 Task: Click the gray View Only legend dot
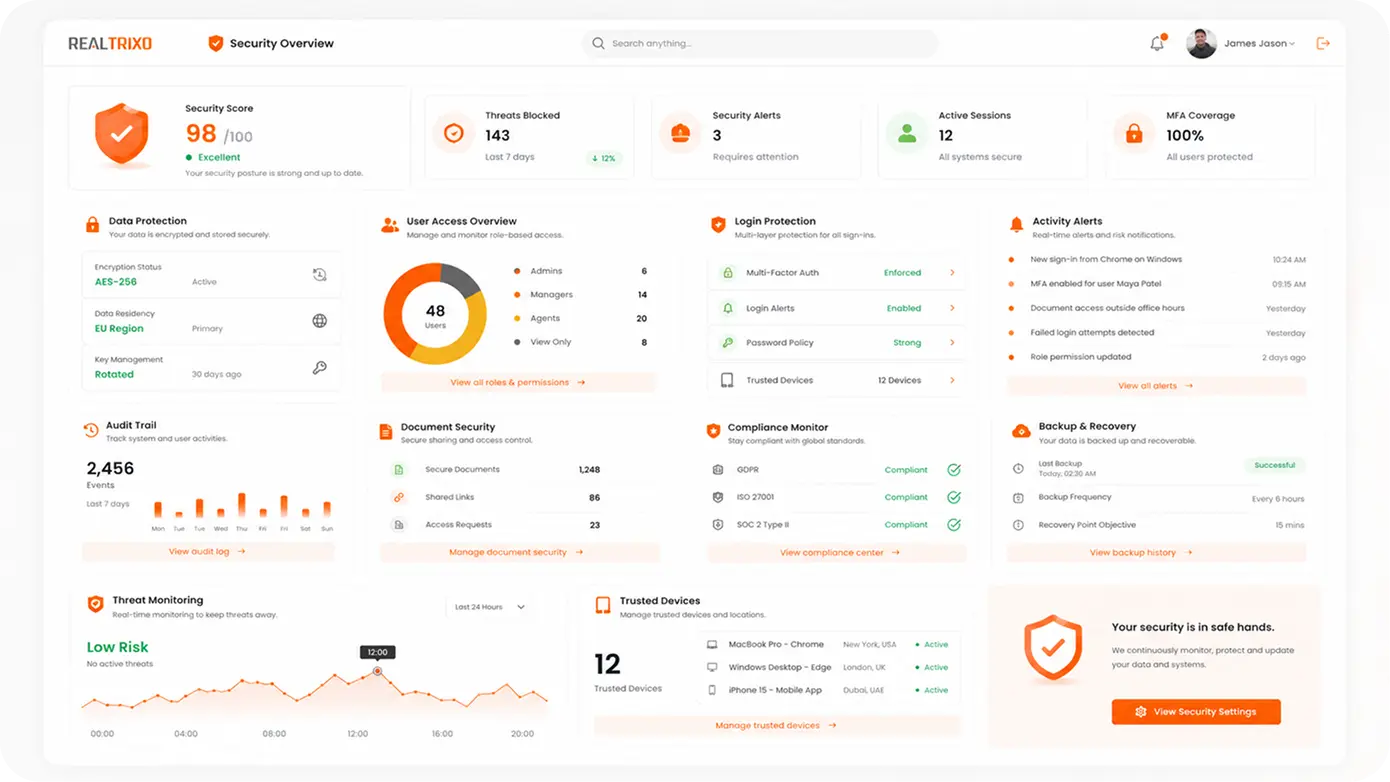tap(517, 342)
